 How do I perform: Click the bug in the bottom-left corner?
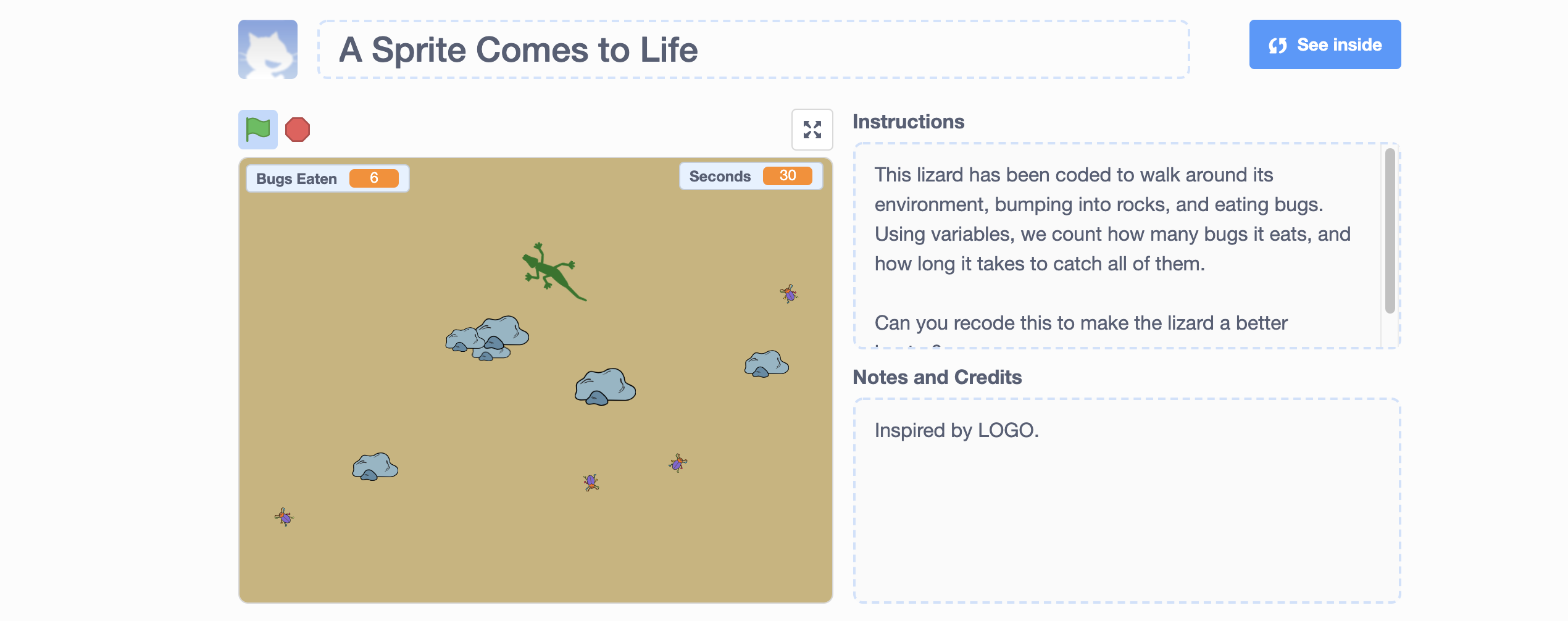click(x=284, y=517)
